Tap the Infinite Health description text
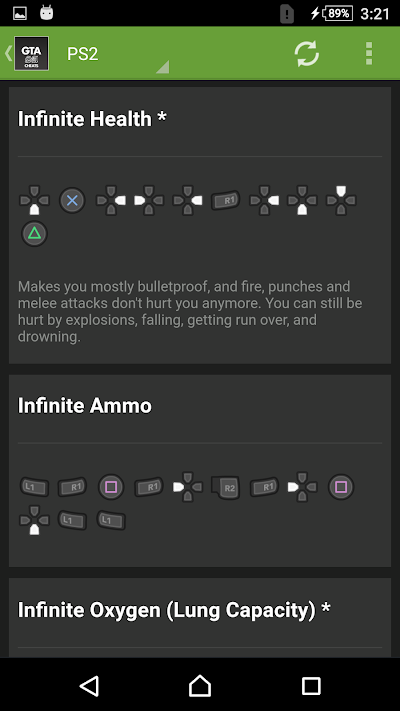 pyautogui.click(x=190, y=312)
